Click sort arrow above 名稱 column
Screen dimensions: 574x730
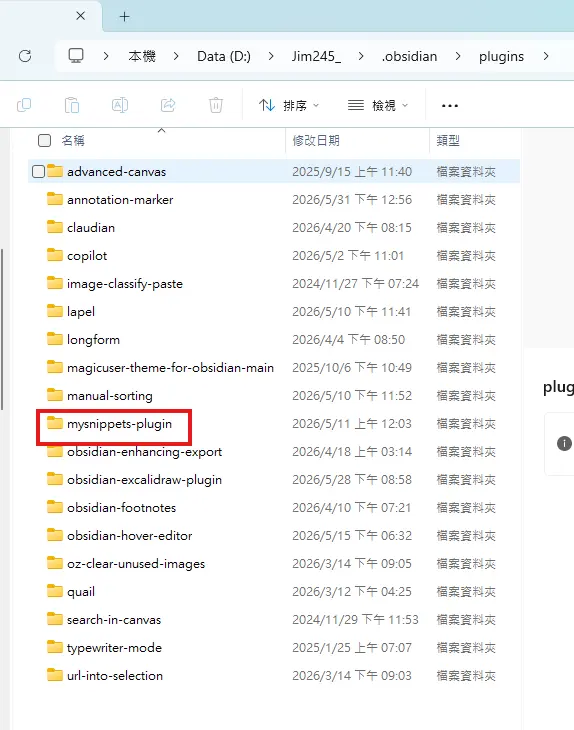coord(162,131)
